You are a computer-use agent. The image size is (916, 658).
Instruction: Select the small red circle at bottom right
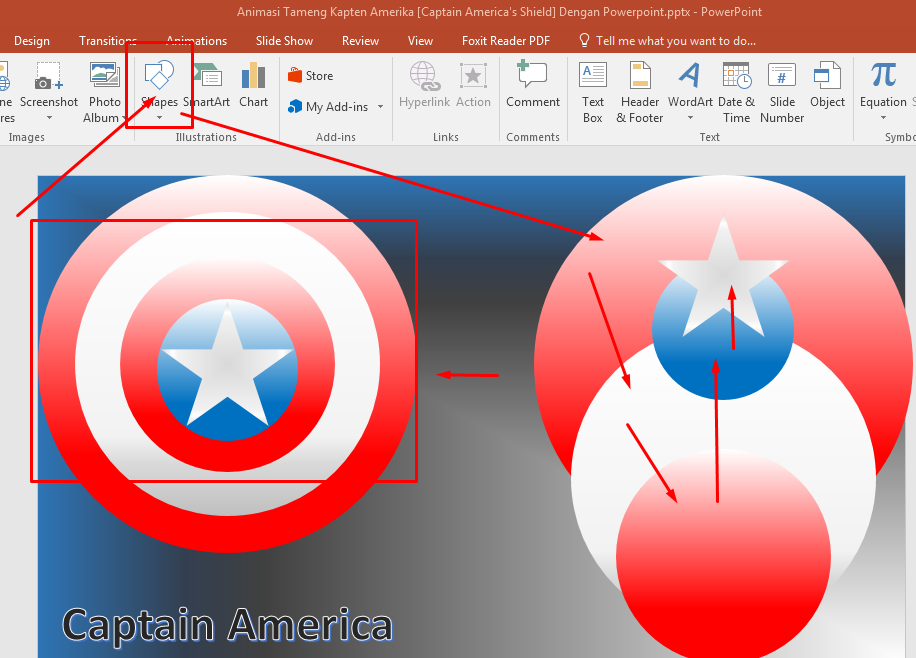[x=723, y=555]
